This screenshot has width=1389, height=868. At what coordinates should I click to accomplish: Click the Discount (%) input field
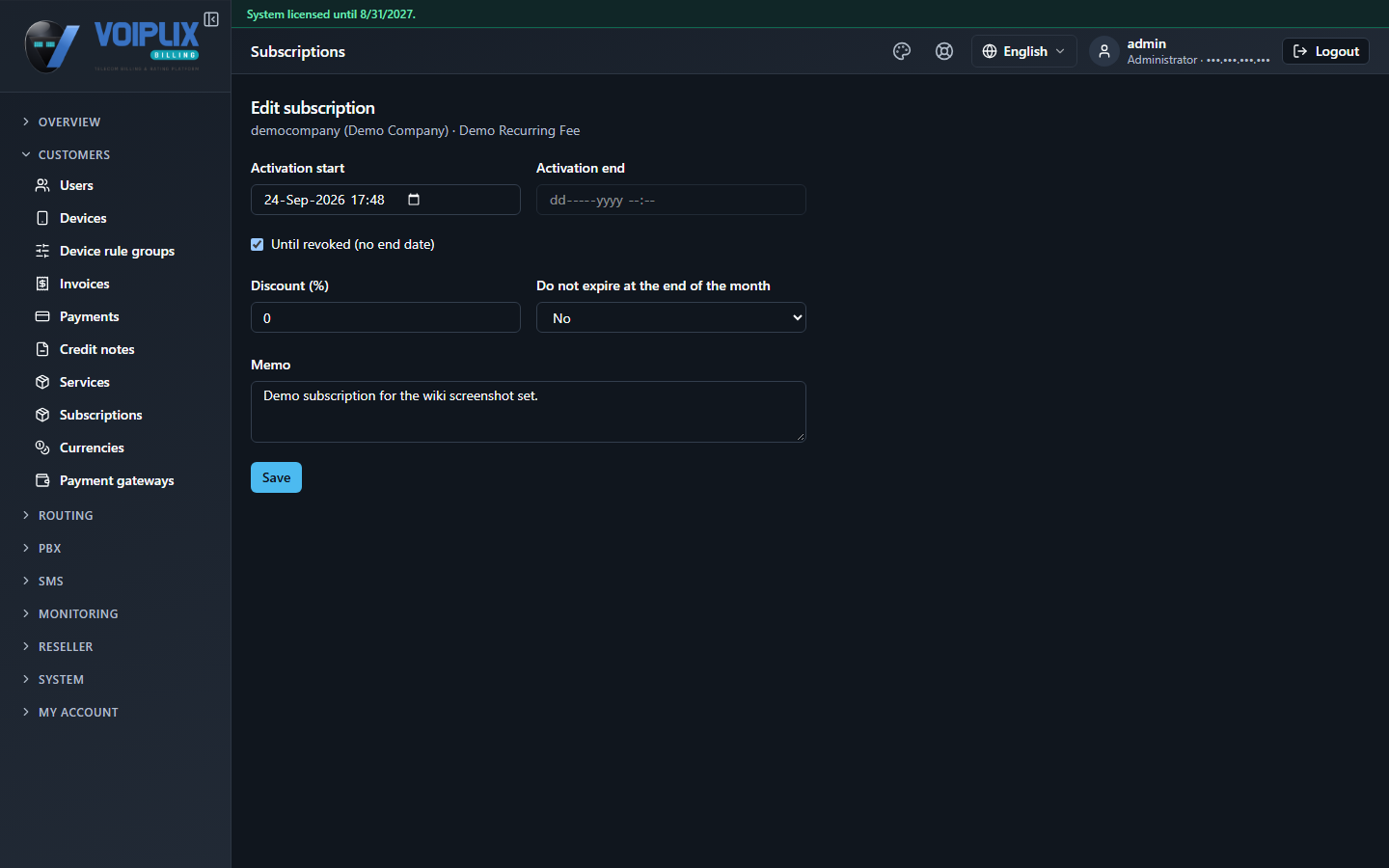[x=386, y=317]
